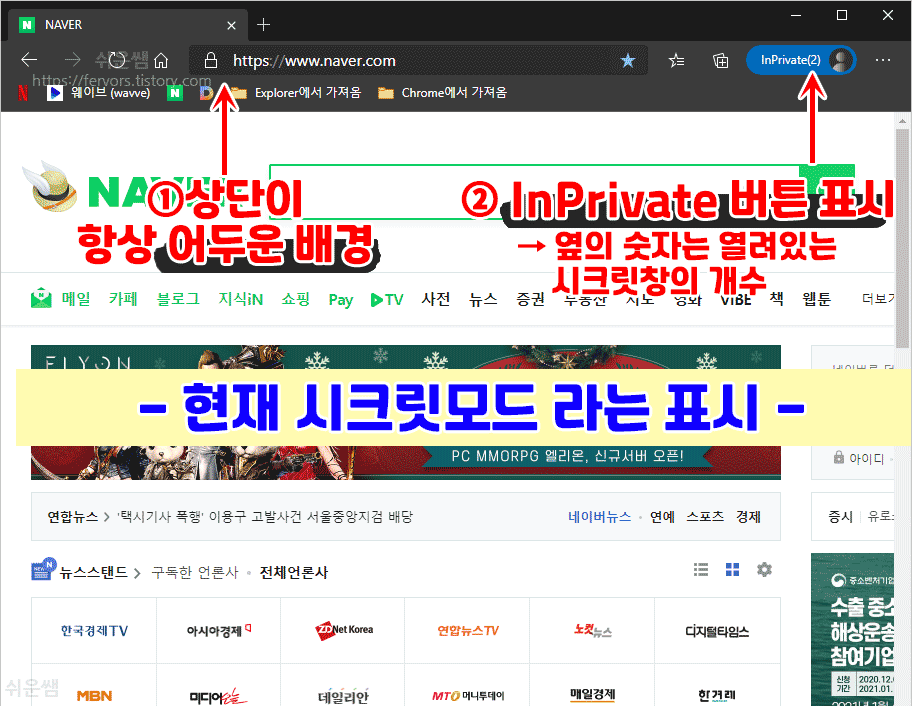Open MBN publisher tile
The width and height of the screenshot is (912, 706).
click(x=94, y=686)
